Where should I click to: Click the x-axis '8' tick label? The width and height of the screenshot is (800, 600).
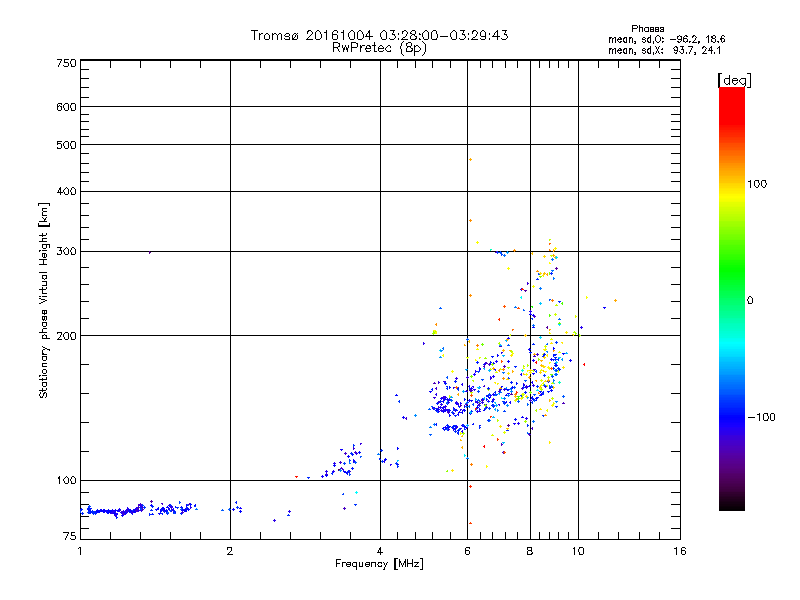pyautogui.click(x=530, y=551)
